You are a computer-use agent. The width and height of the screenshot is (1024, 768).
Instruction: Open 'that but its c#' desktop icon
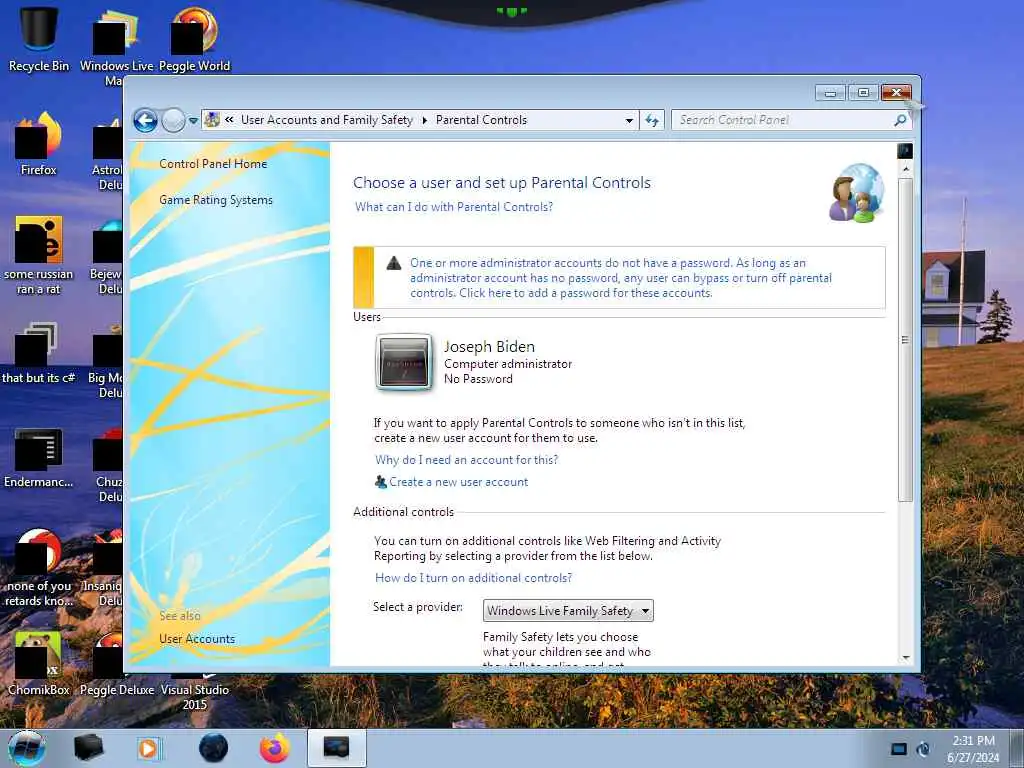(39, 353)
